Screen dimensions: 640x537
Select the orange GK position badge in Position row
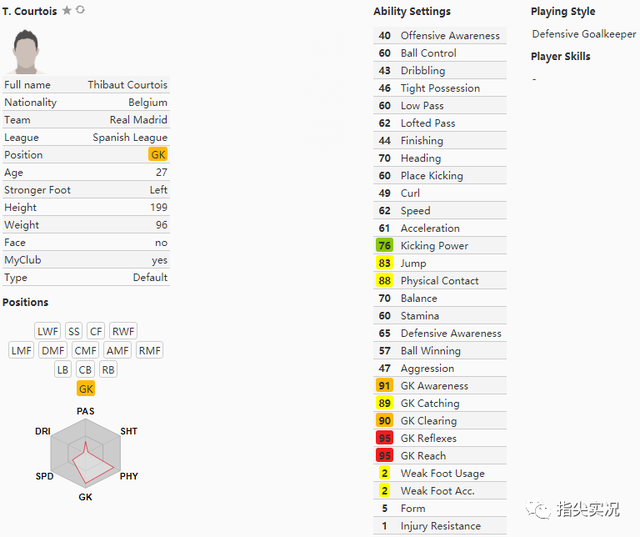coord(158,155)
